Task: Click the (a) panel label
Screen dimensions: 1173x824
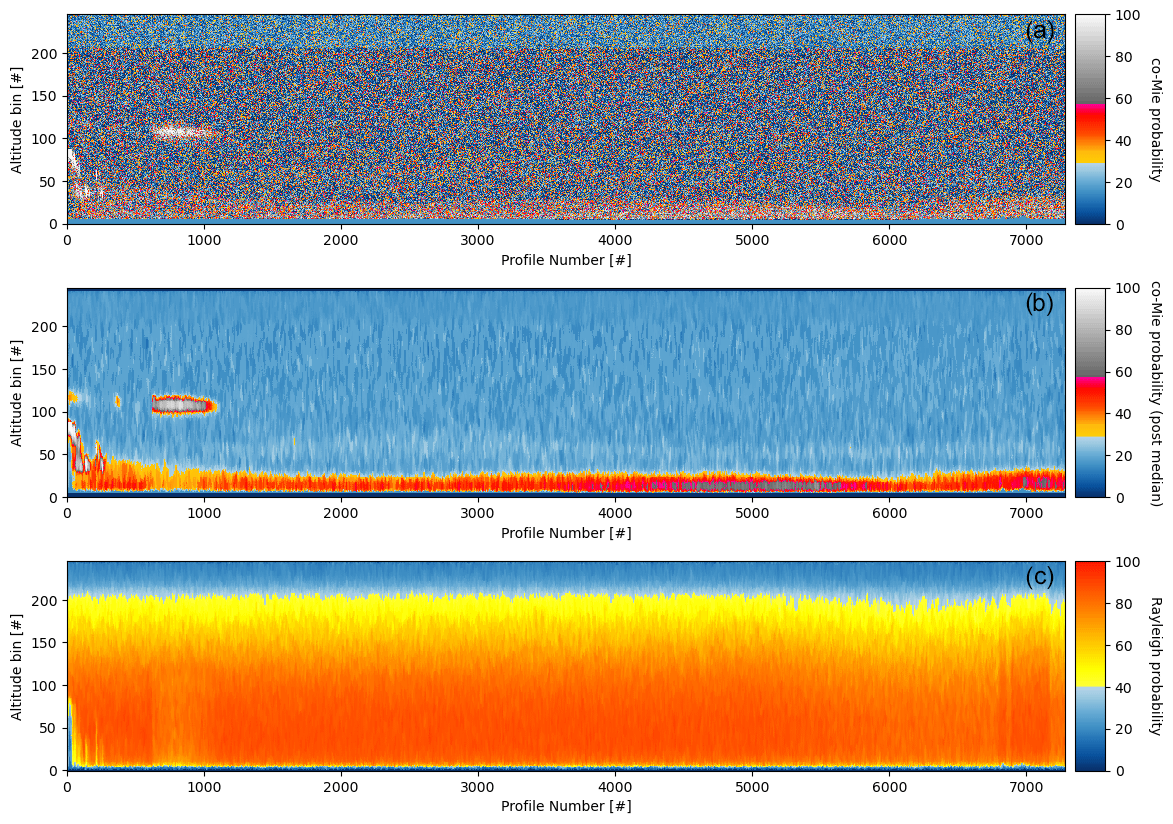Action: 1039,31
